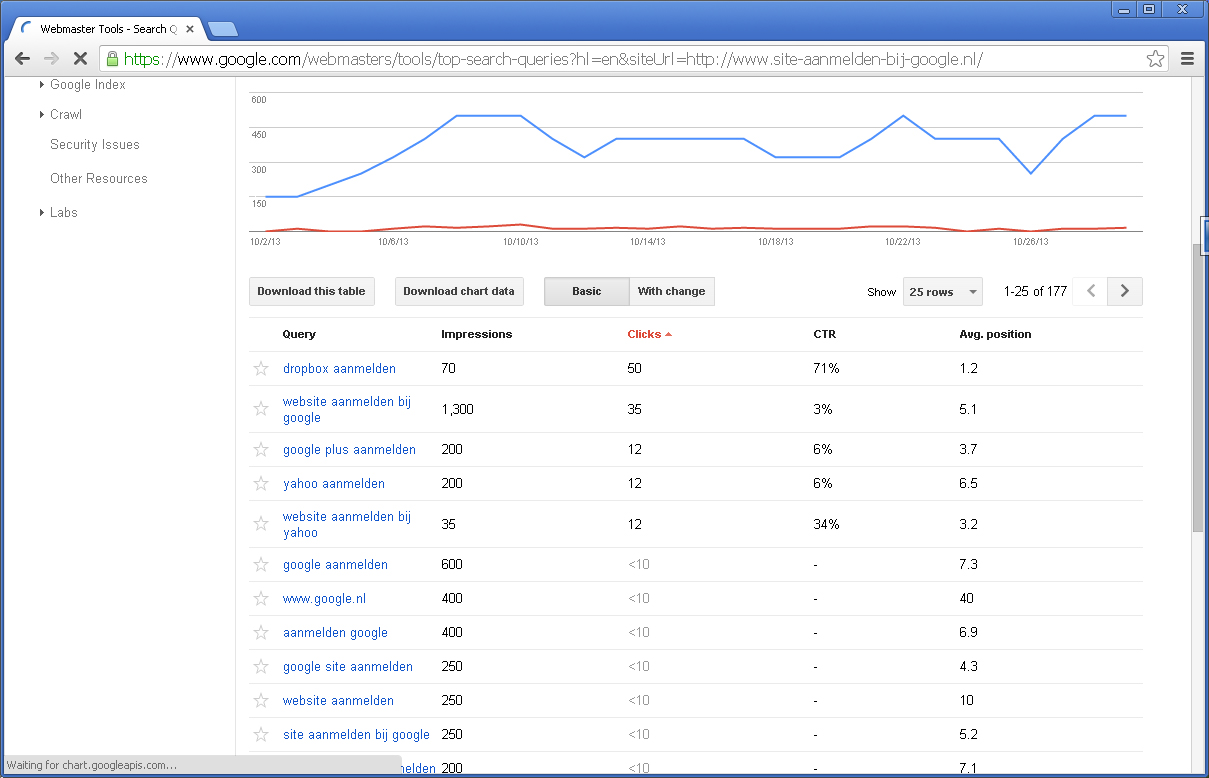Go back with the browser back arrow
The width and height of the screenshot is (1209, 778).
(x=22, y=58)
